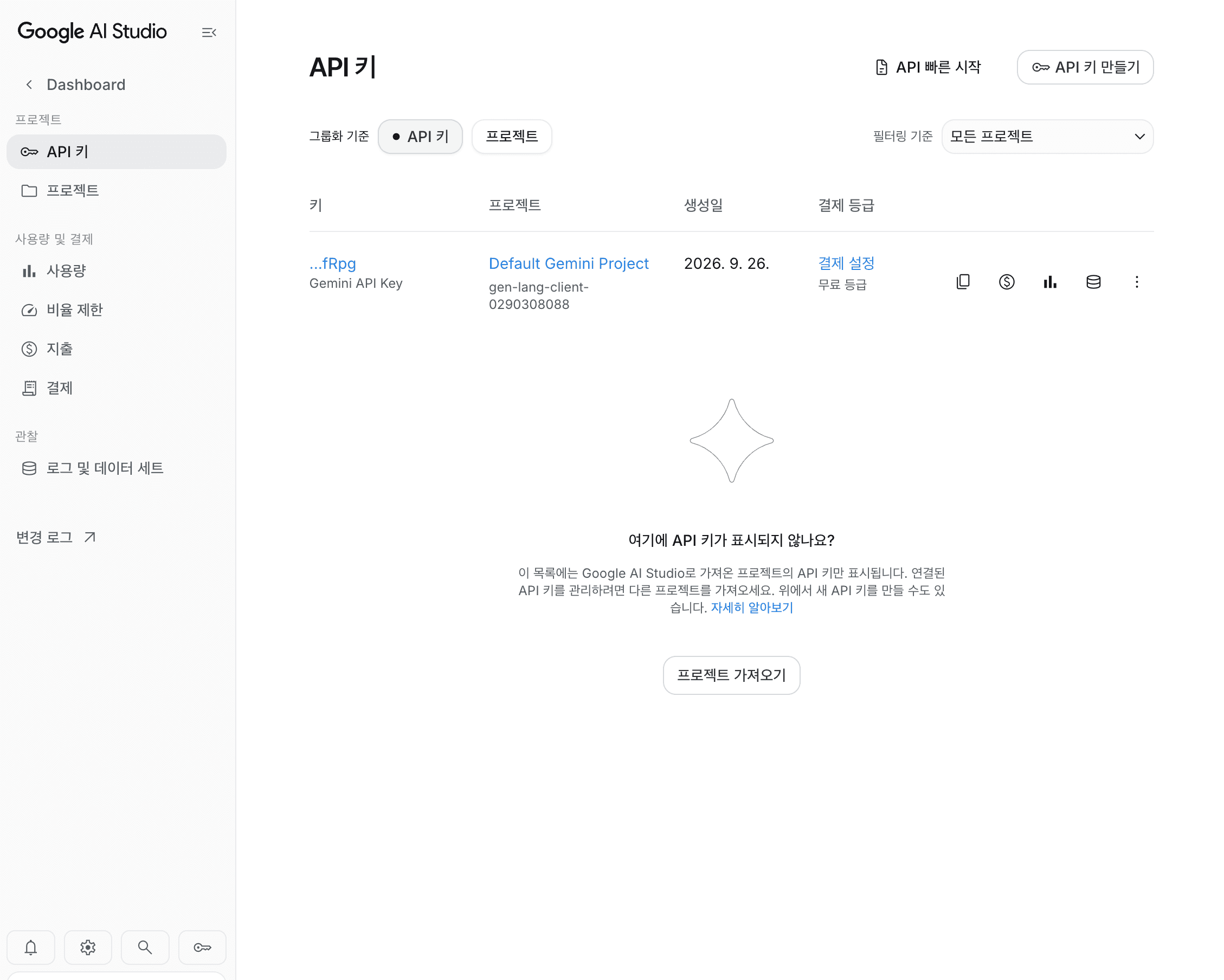
Task: Click the 생성일 column header
Action: pos(704,205)
